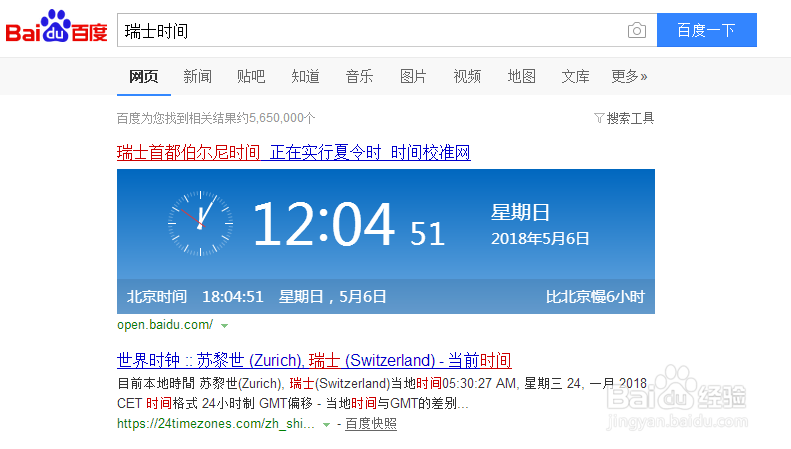Click the 24timezones.com URL

coord(215,424)
